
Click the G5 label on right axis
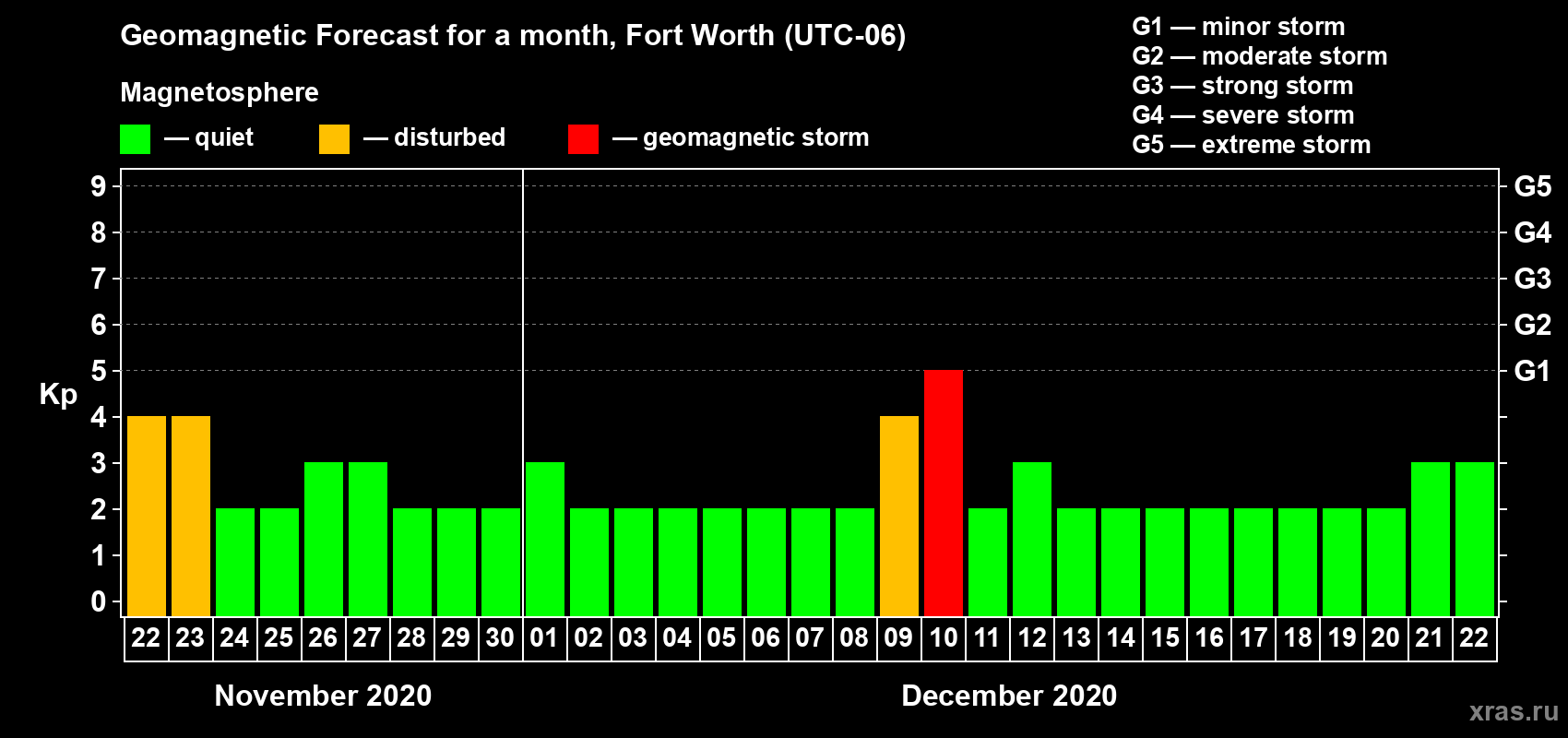(1532, 186)
